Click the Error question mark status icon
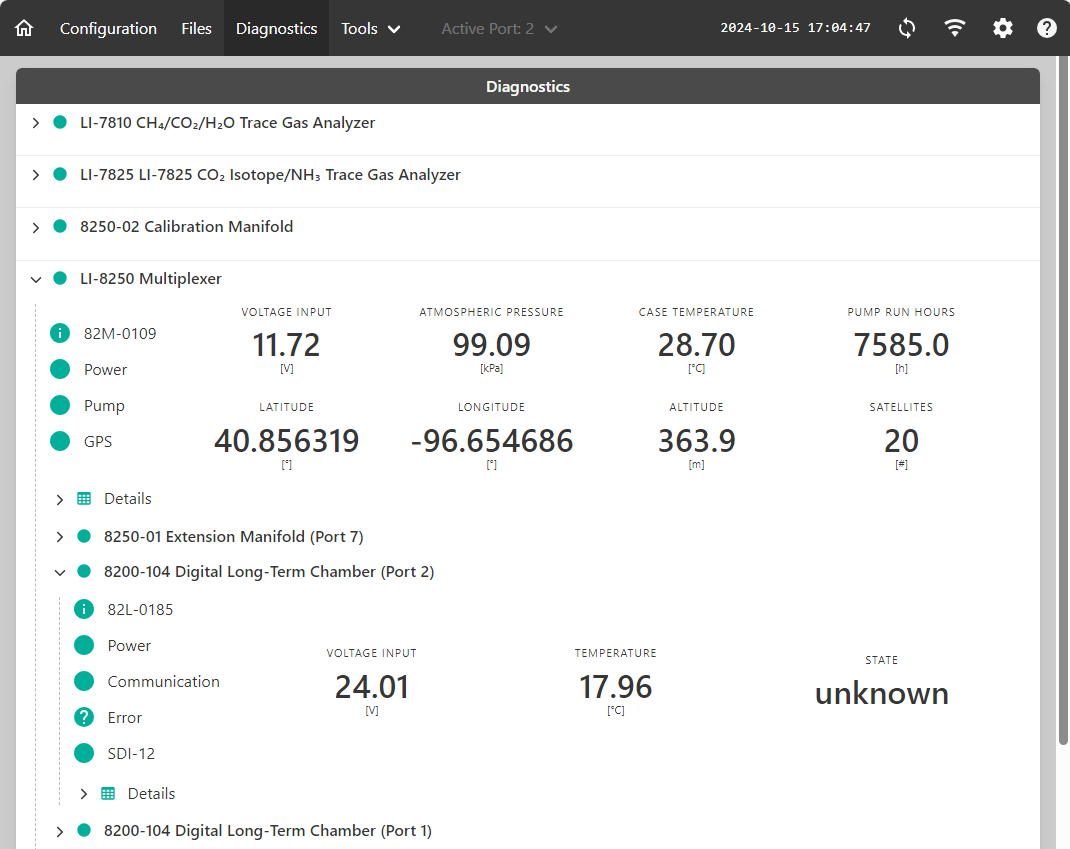 pyautogui.click(x=84, y=717)
